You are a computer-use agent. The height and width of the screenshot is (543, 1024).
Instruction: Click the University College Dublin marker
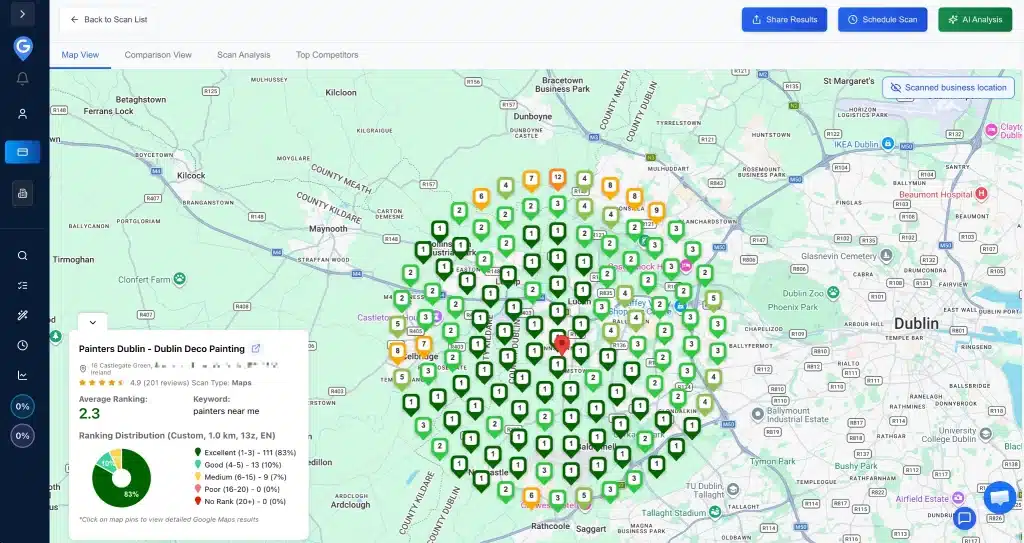coord(984,435)
